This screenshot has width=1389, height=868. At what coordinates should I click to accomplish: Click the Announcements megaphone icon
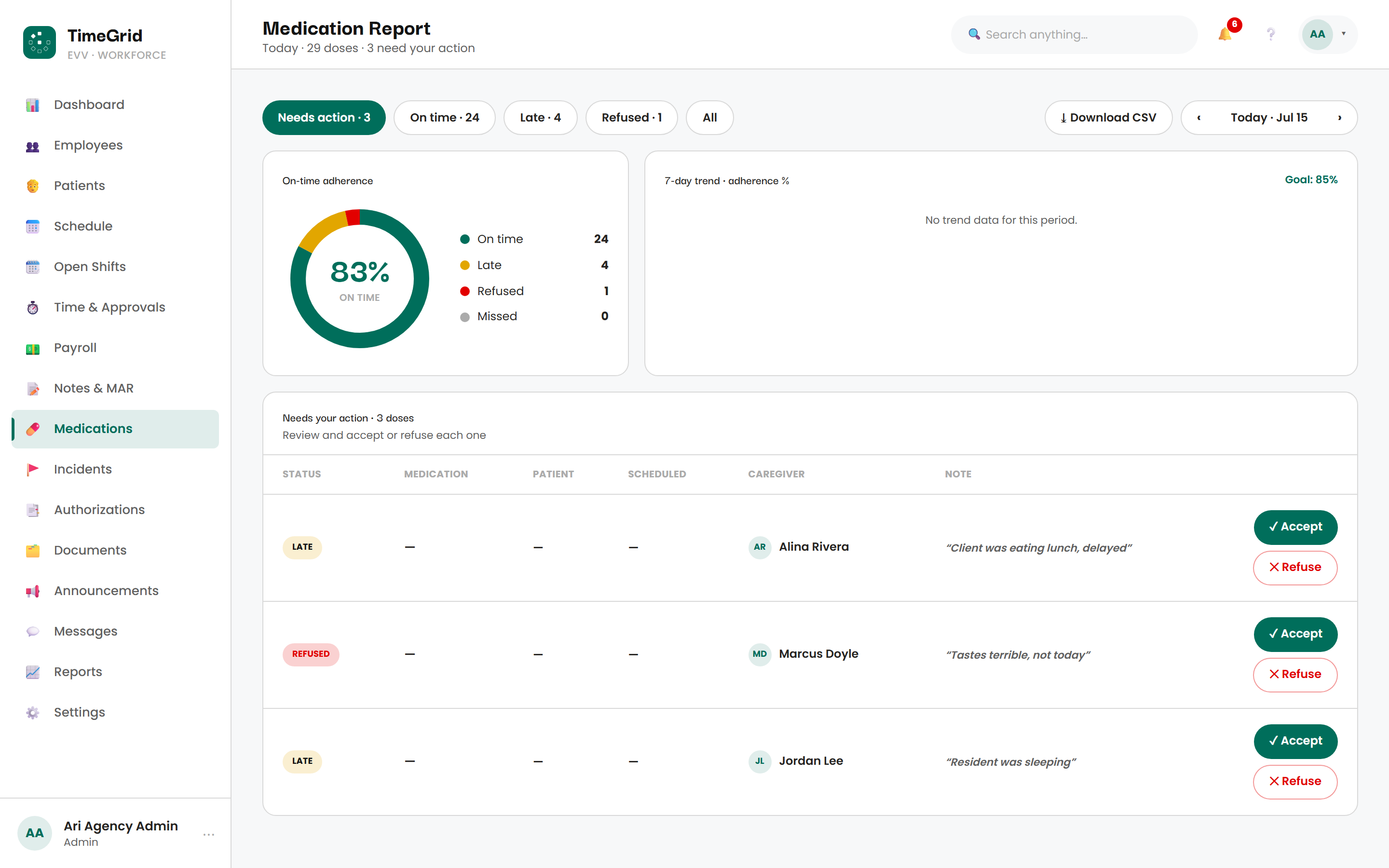click(33, 591)
